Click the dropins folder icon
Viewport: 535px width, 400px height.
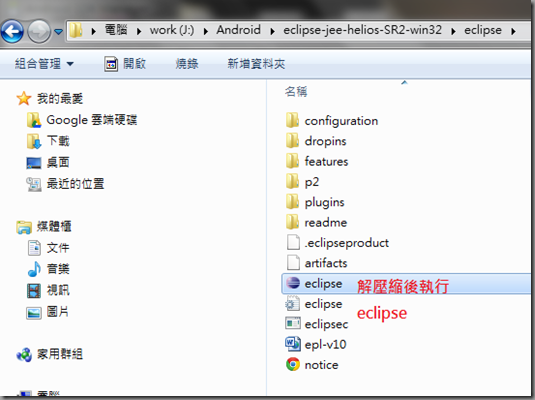pos(292,141)
